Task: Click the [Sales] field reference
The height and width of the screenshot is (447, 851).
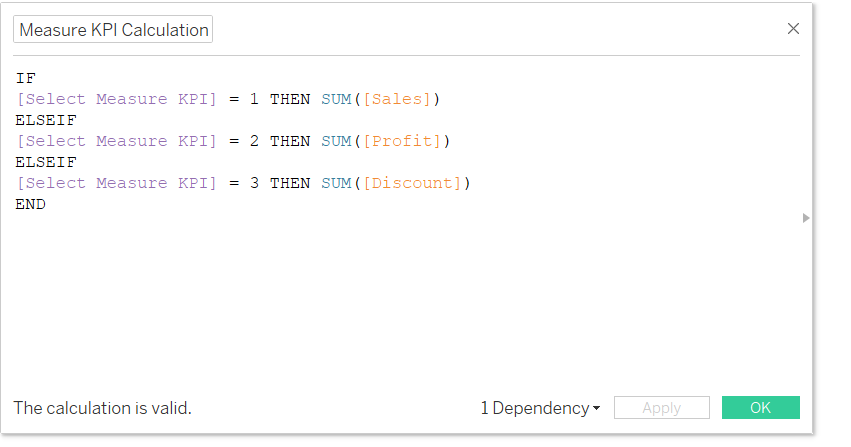Action: [x=397, y=99]
